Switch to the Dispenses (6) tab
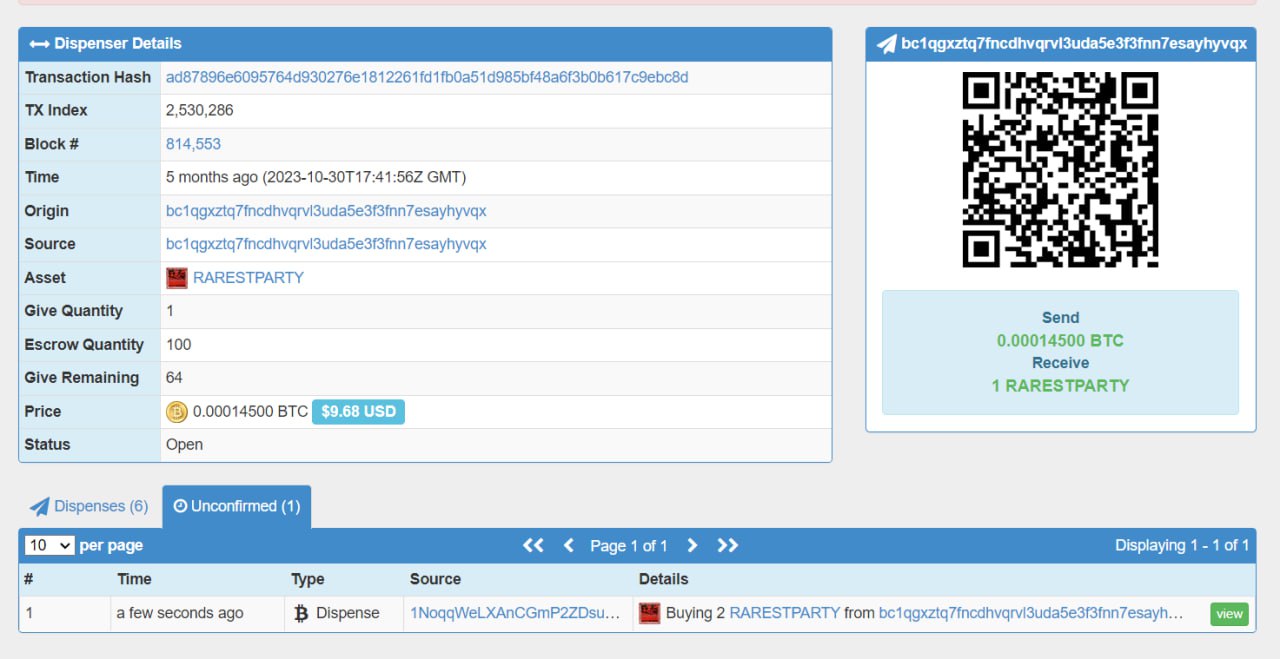 point(89,506)
